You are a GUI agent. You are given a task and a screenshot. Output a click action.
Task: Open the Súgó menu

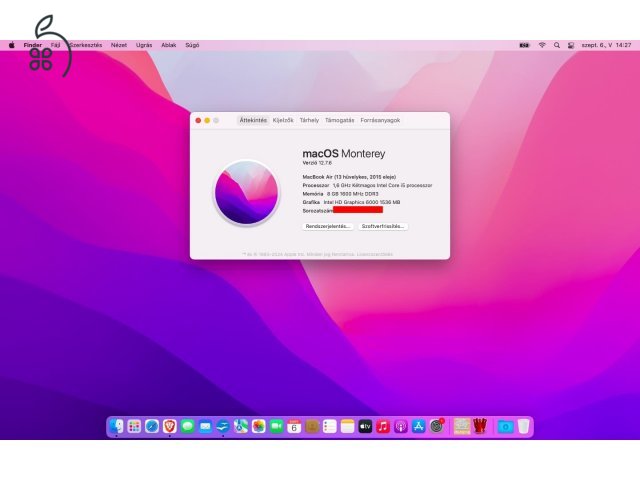[192, 45]
